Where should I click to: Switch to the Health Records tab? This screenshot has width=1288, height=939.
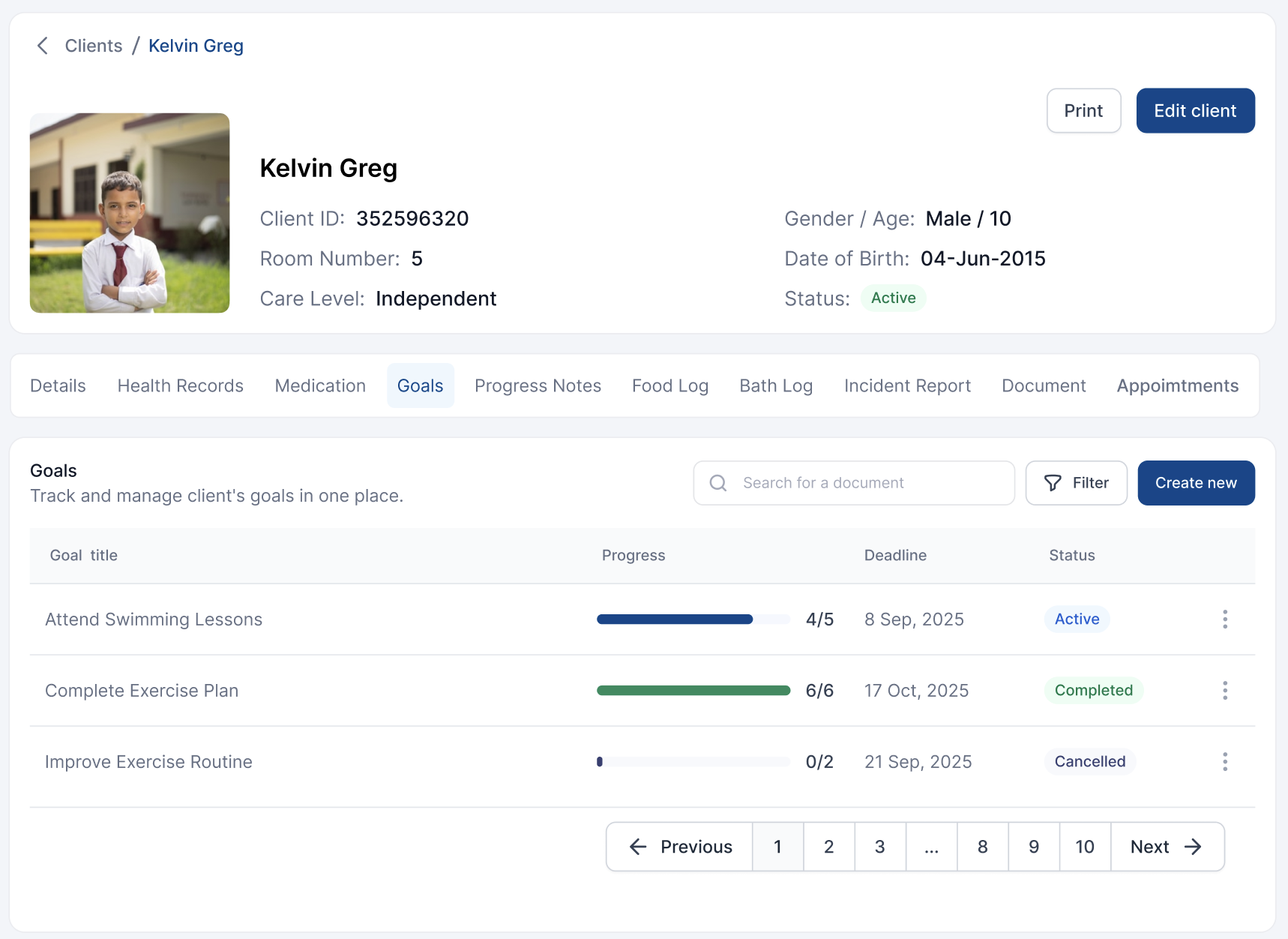[180, 385]
